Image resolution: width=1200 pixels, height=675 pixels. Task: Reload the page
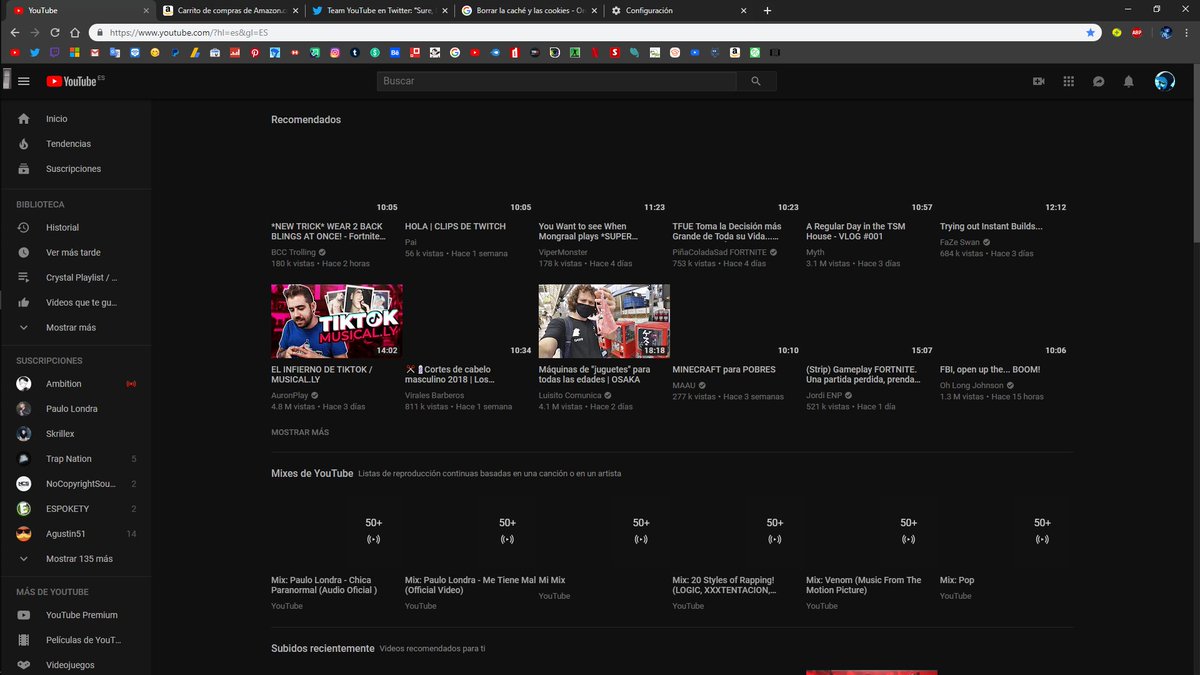(x=54, y=32)
